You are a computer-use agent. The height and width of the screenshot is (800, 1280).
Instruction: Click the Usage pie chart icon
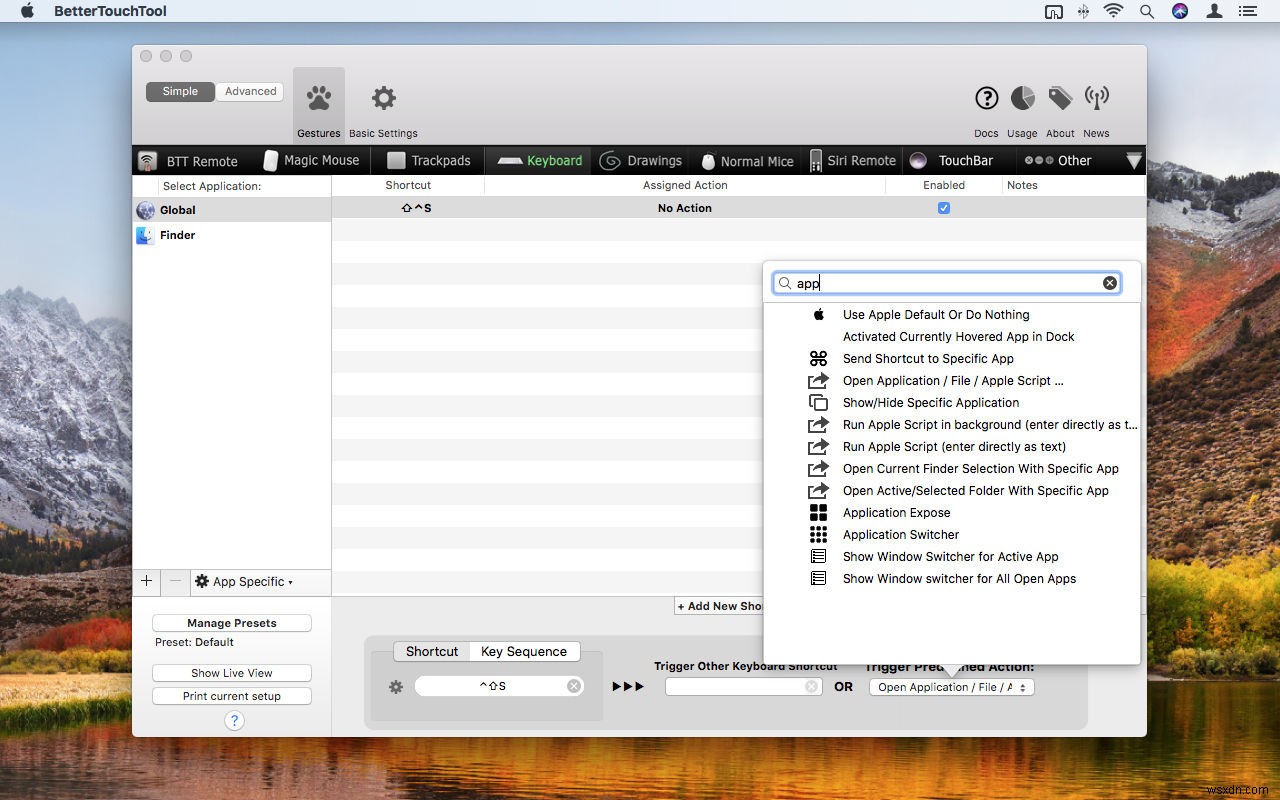(1022, 98)
